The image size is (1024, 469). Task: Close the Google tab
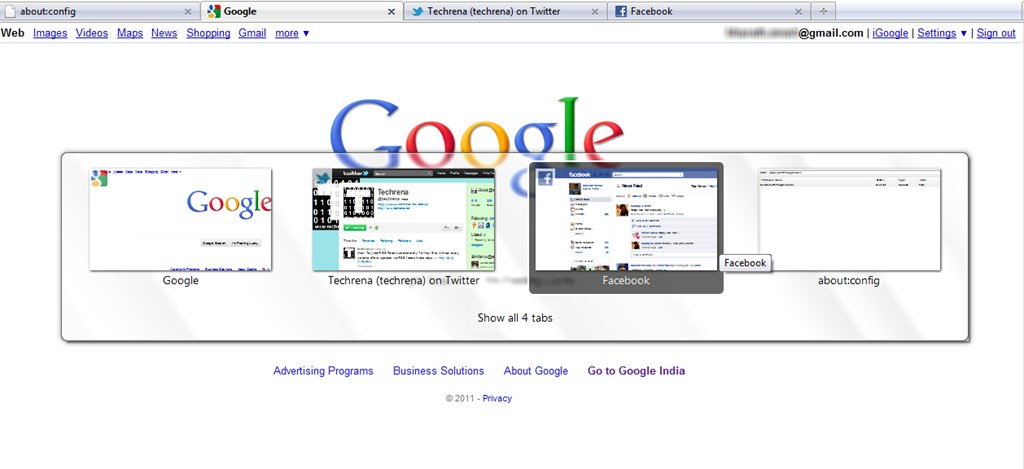click(391, 11)
